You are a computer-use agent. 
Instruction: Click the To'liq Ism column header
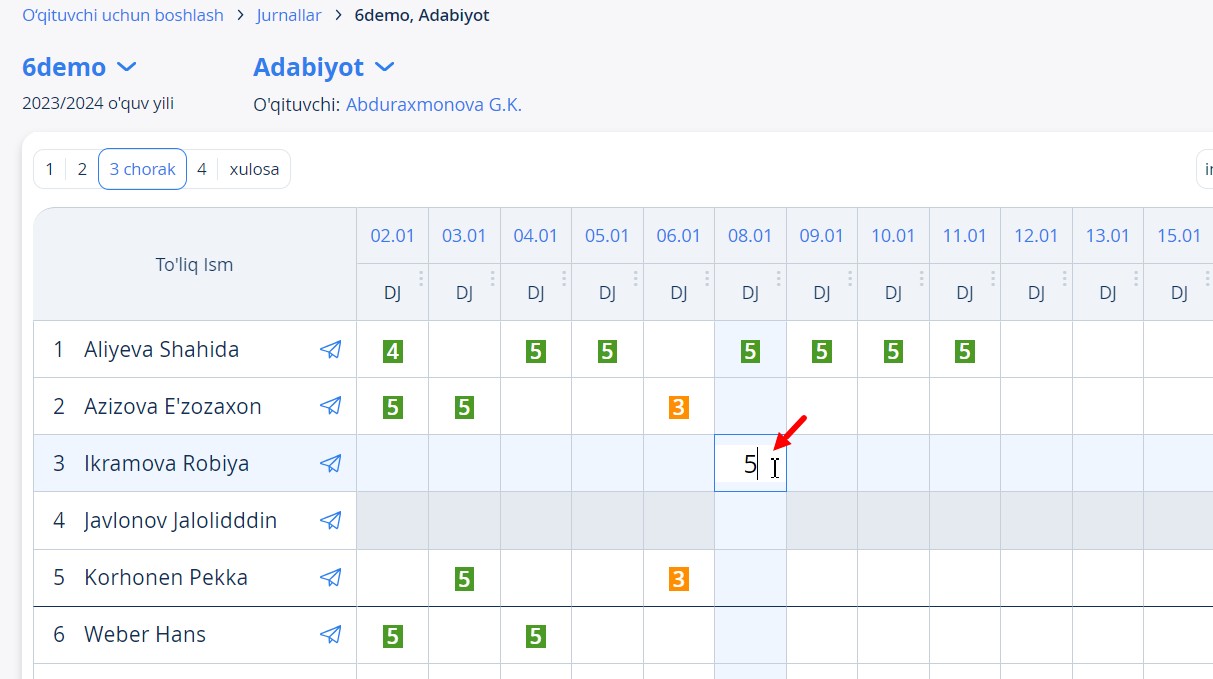coord(194,265)
